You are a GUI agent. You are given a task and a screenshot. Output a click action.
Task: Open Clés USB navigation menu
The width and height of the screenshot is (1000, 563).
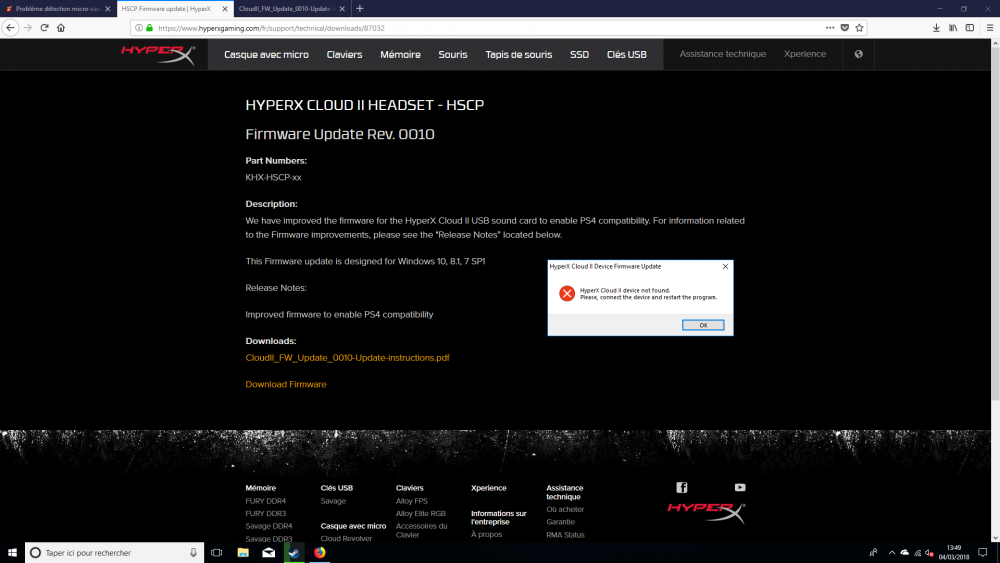[x=626, y=55]
